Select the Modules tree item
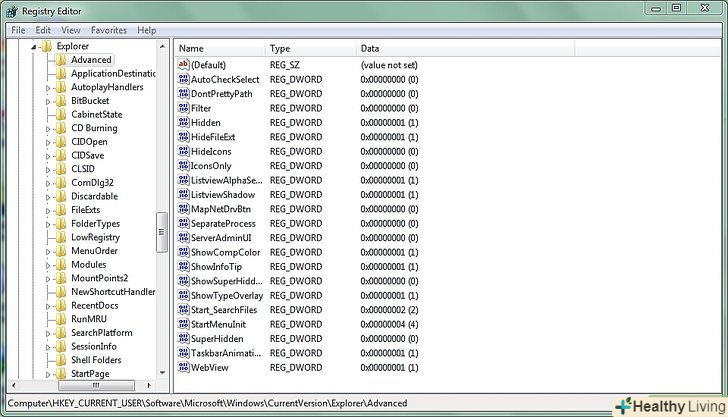The height and width of the screenshot is (417, 728). click(89, 265)
